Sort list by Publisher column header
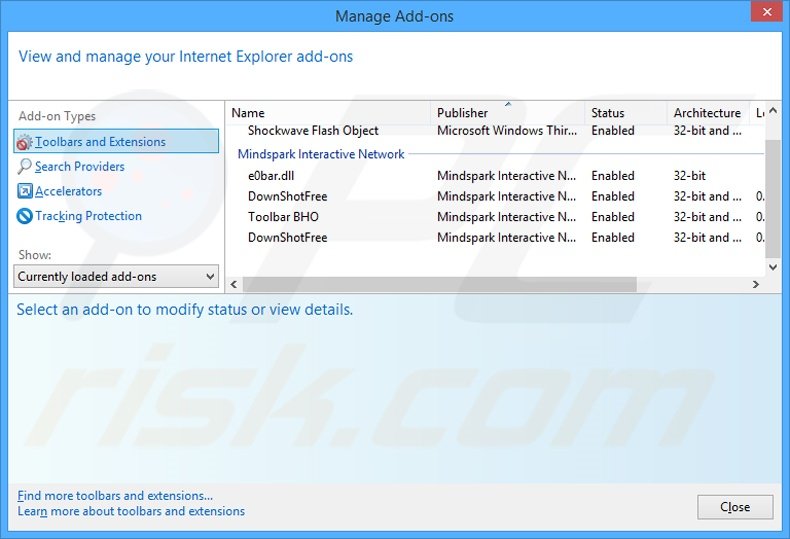Image resolution: width=790 pixels, height=539 pixels. 508,113
